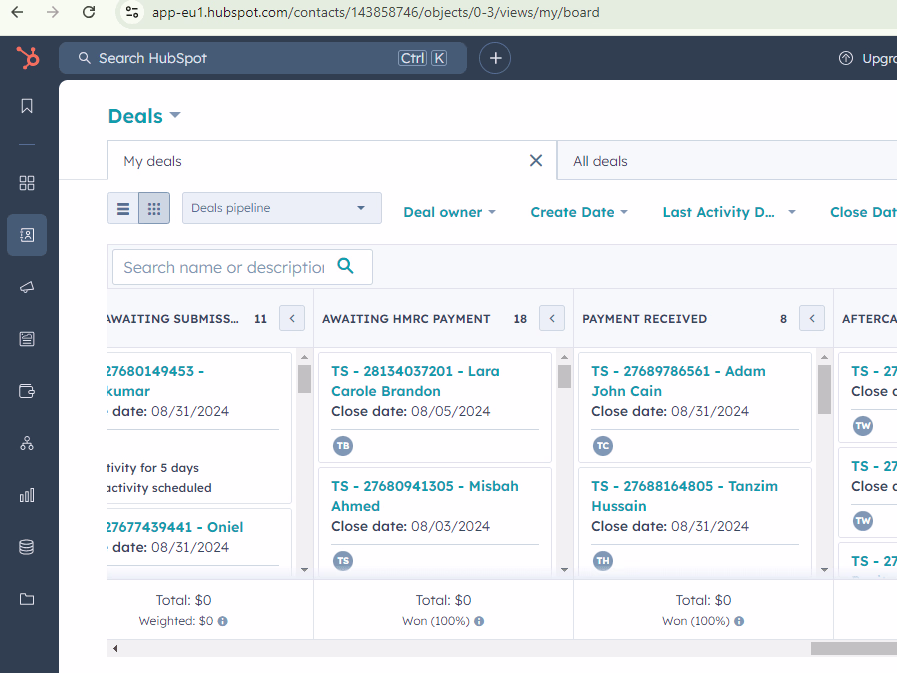Screen dimensions: 897x673
Task: Click the TH owner avatar on Tanzim card
Action: (x=602, y=561)
